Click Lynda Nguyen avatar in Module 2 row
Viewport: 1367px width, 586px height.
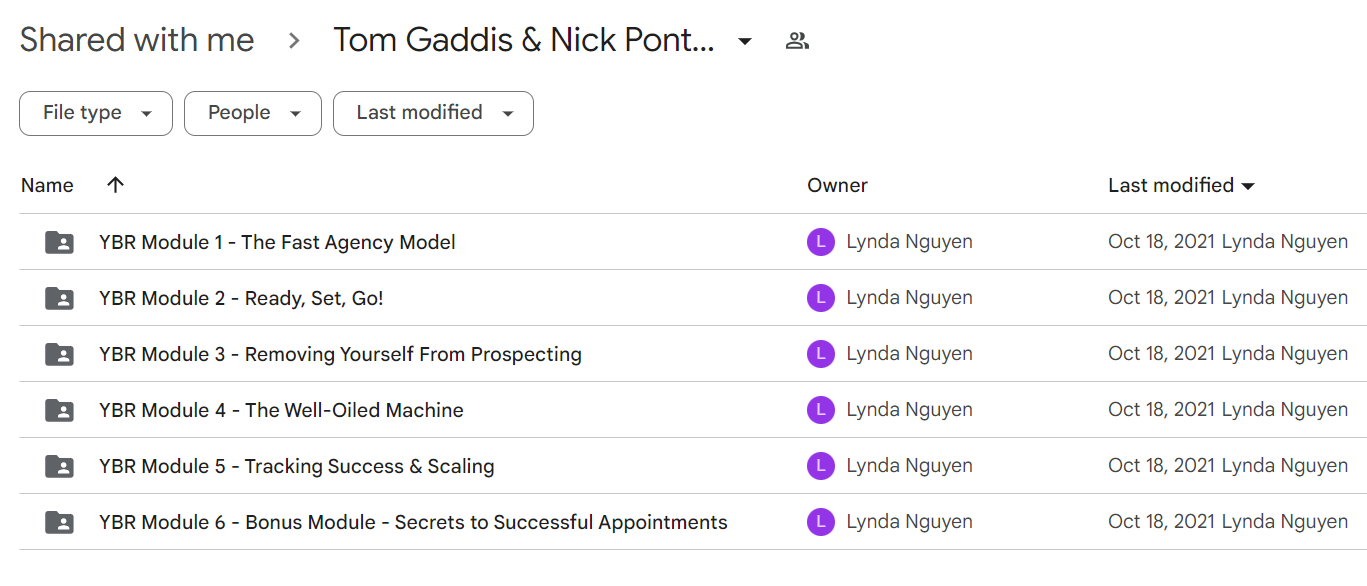tap(820, 298)
